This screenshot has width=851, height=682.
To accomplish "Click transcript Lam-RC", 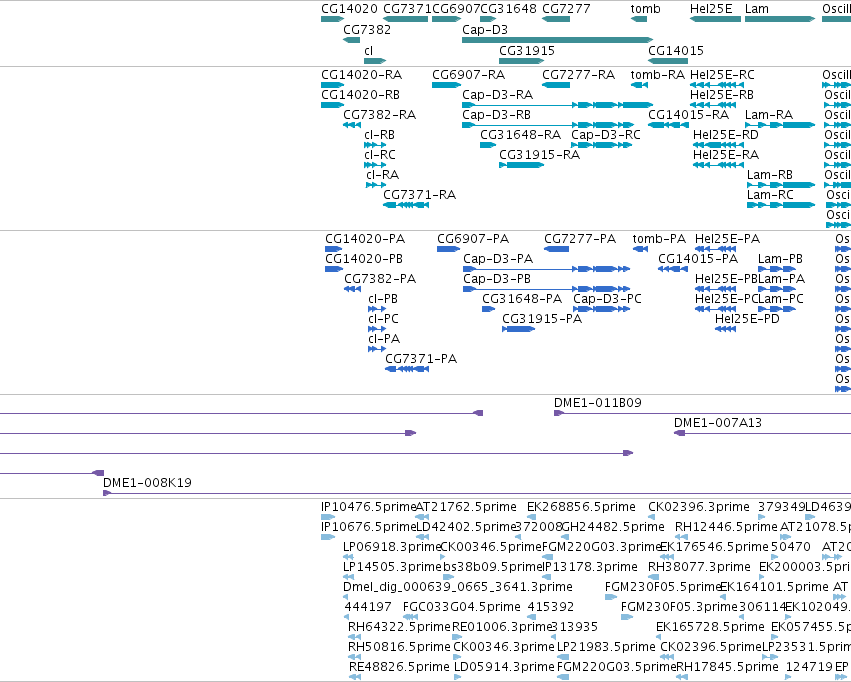I will pyautogui.click(x=770, y=195).
